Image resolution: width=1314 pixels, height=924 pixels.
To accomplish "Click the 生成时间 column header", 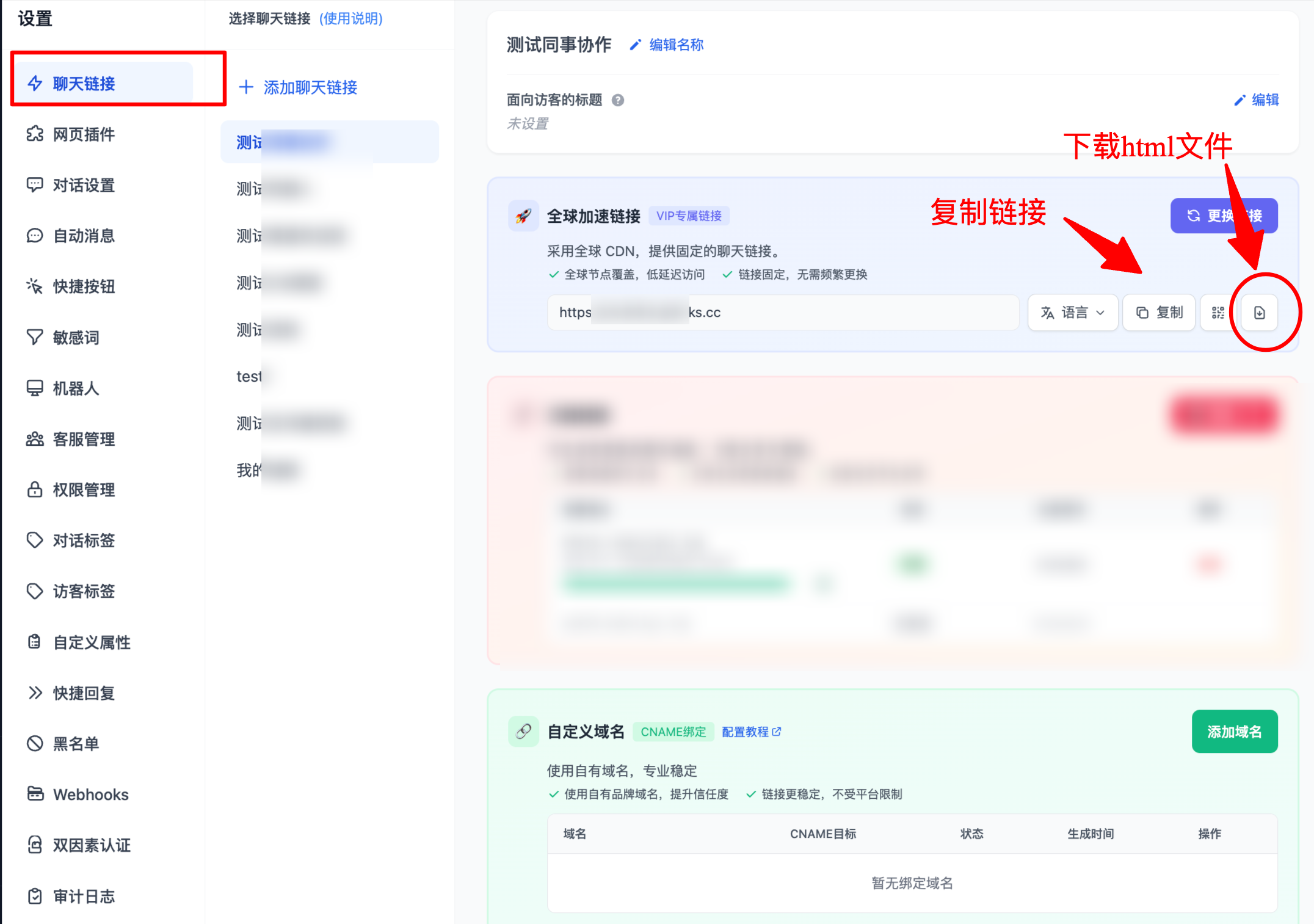I will point(1091,834).
